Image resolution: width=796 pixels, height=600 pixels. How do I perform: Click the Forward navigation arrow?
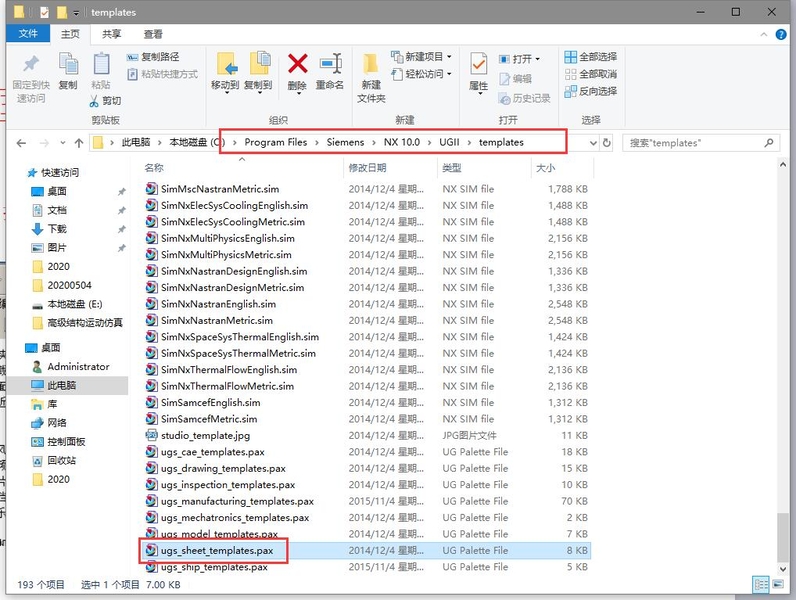click(x=45, y=143)
